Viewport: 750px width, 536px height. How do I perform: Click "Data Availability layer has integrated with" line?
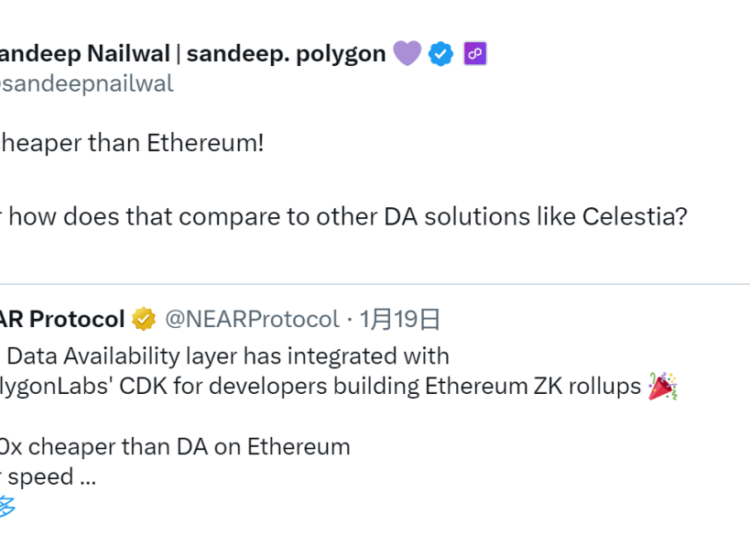[228, 356]
